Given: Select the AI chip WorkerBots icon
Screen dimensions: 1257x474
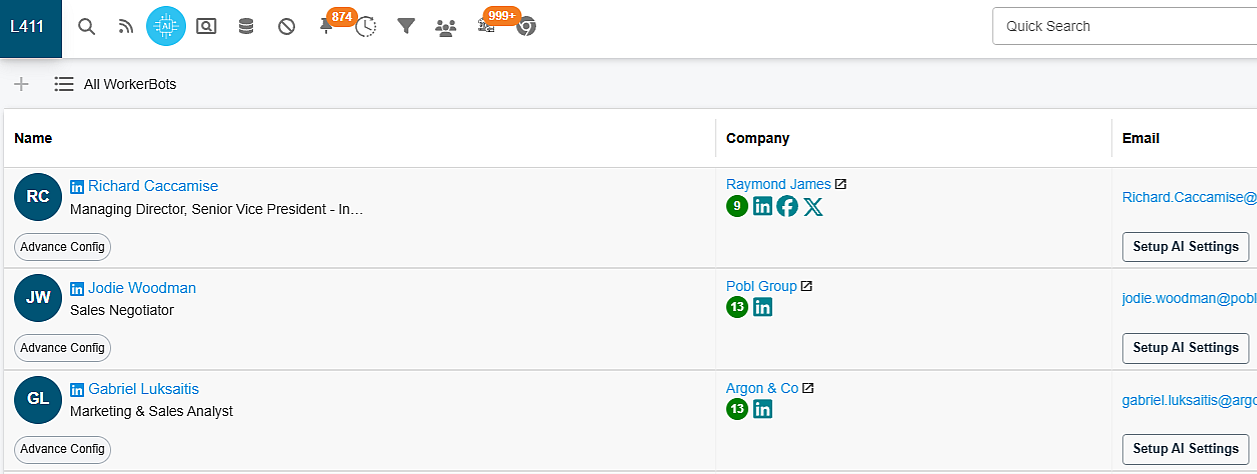Looking at the screenshot, I should click(x=166, y=27).
